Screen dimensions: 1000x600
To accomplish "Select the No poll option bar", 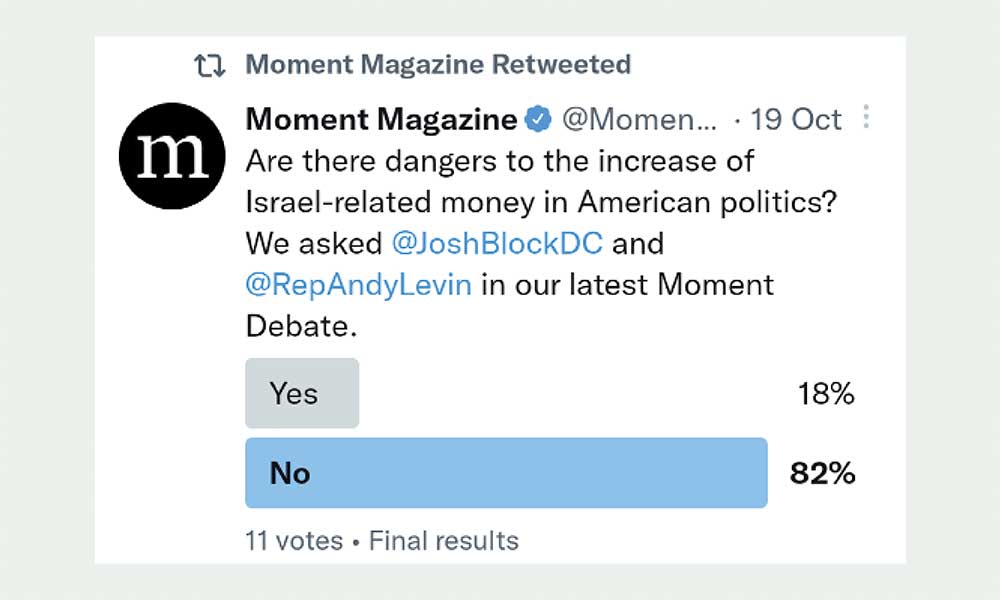I will pos(506,472).
